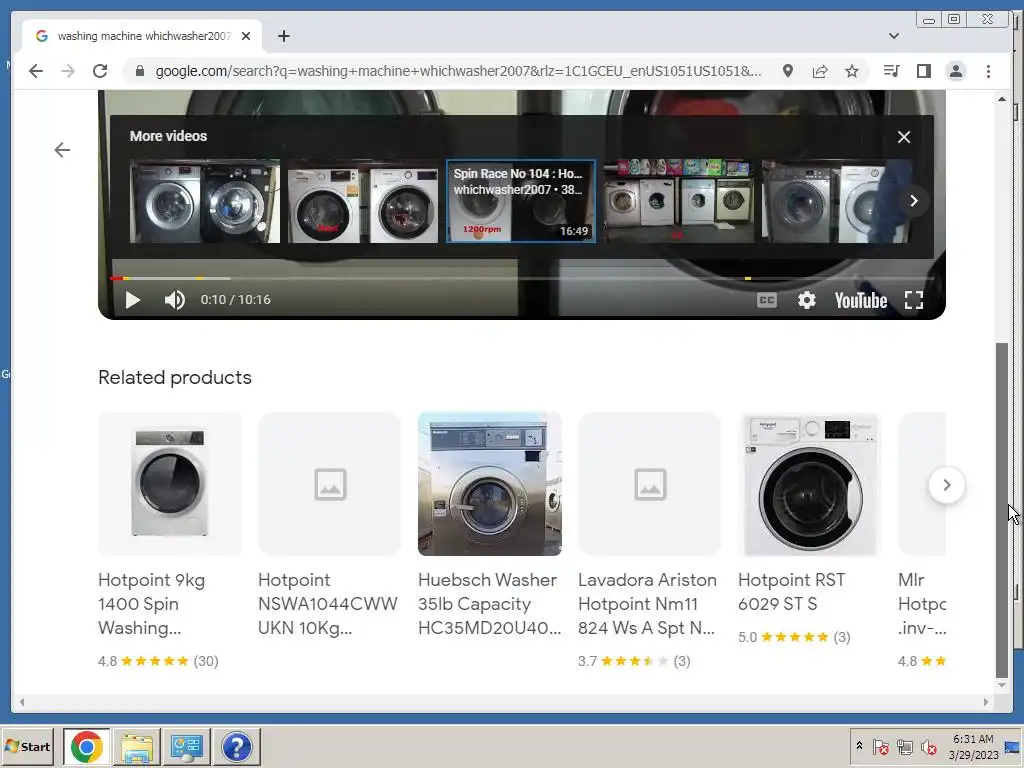Show next videos in More videos row
The width and height of the screenshot is (1024, 768).
coord(914,201)
